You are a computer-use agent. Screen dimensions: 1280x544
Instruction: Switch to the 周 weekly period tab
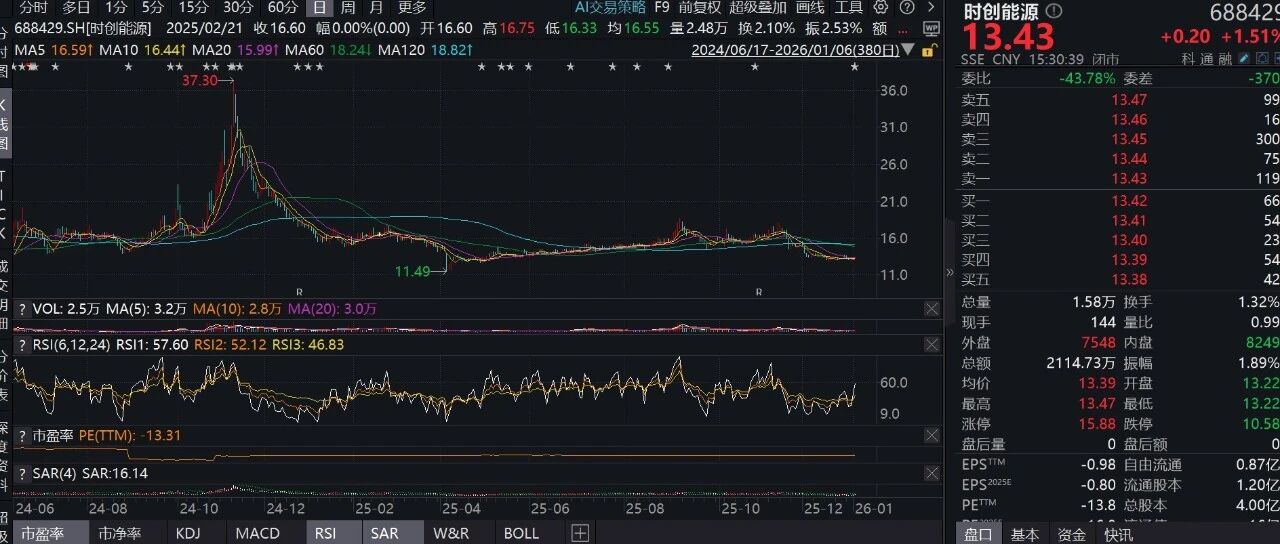[347, 7]
